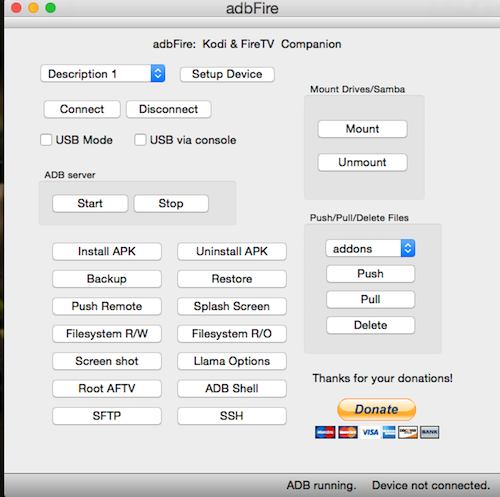Image resolution: width=500 pixels, height=497 pixels.
Task: Click Uninstall APK
Action: click(x=232, y=251)
